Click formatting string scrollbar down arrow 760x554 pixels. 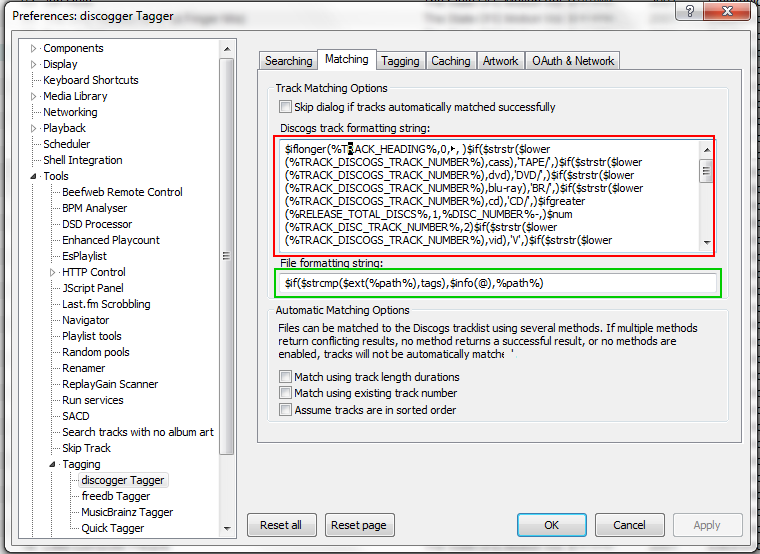[x=706, y=243]
